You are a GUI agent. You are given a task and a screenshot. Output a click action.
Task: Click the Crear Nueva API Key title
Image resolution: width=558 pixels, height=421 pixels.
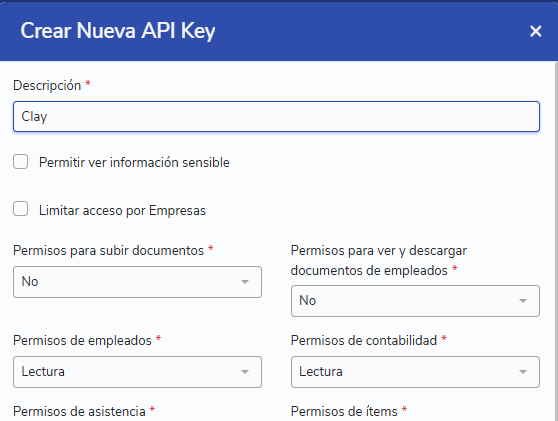118,31
